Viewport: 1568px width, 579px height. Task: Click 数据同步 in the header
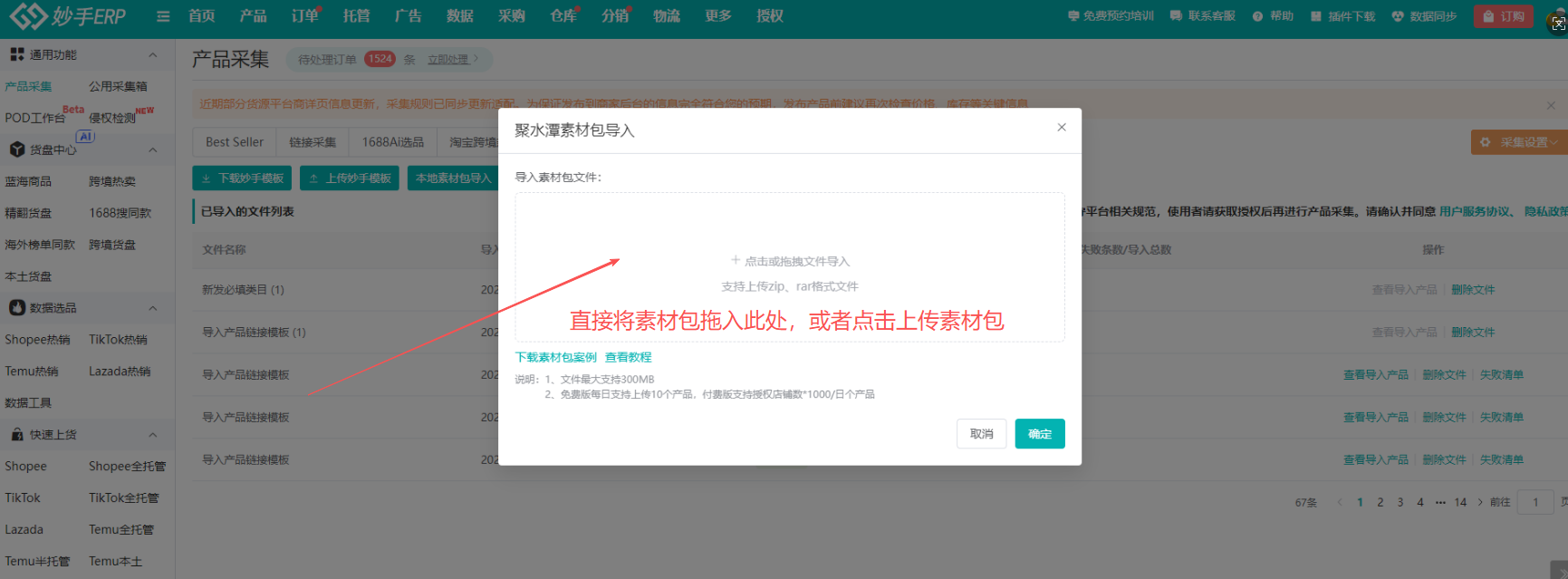click(x=1424, y=16)
